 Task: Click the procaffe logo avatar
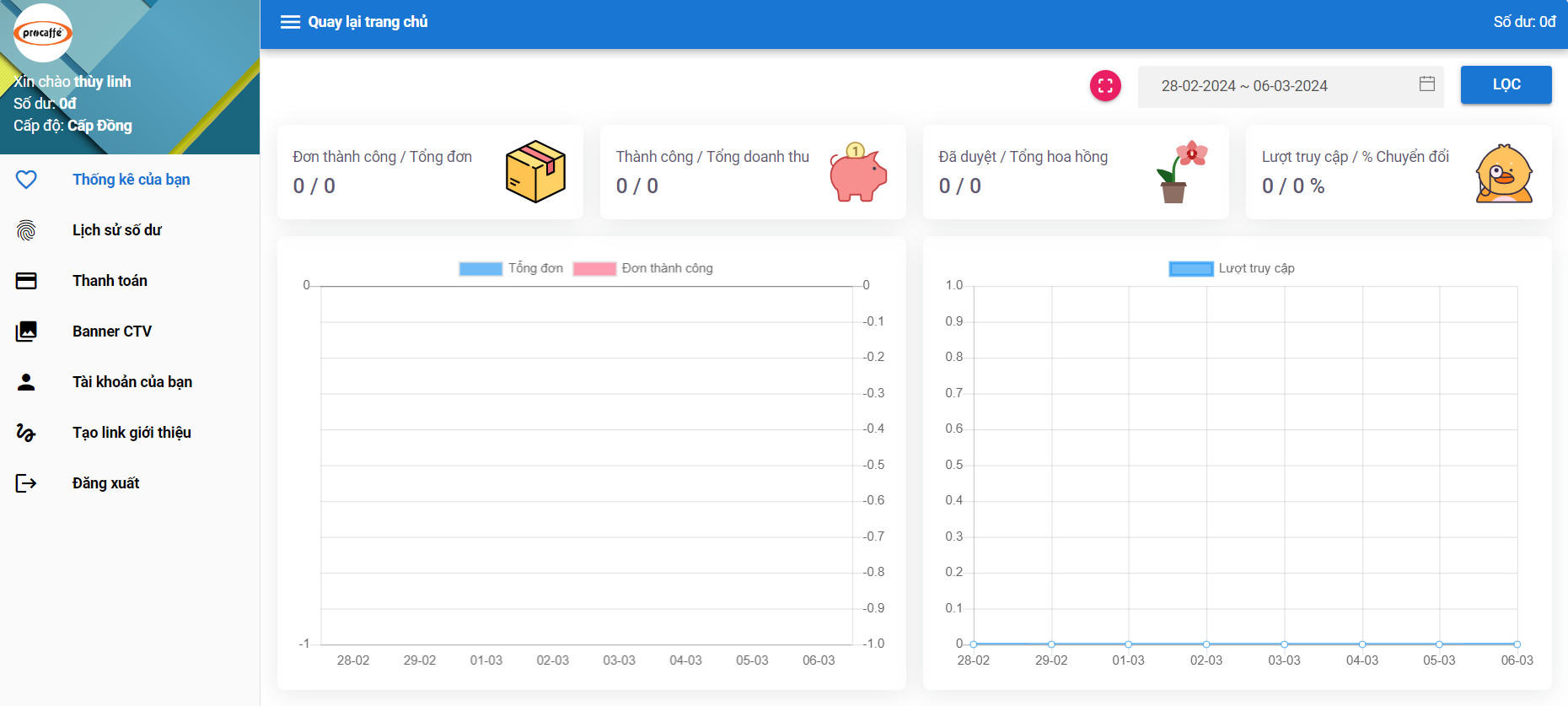click(43, 33)
